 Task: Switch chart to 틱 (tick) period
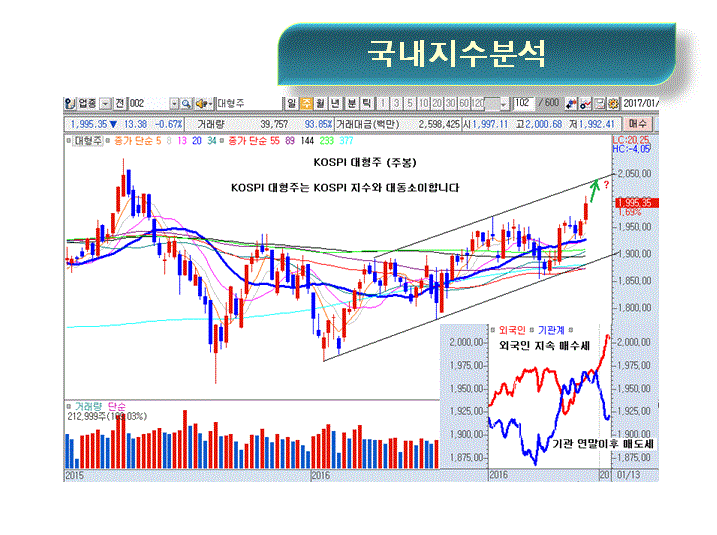(366, 104)
